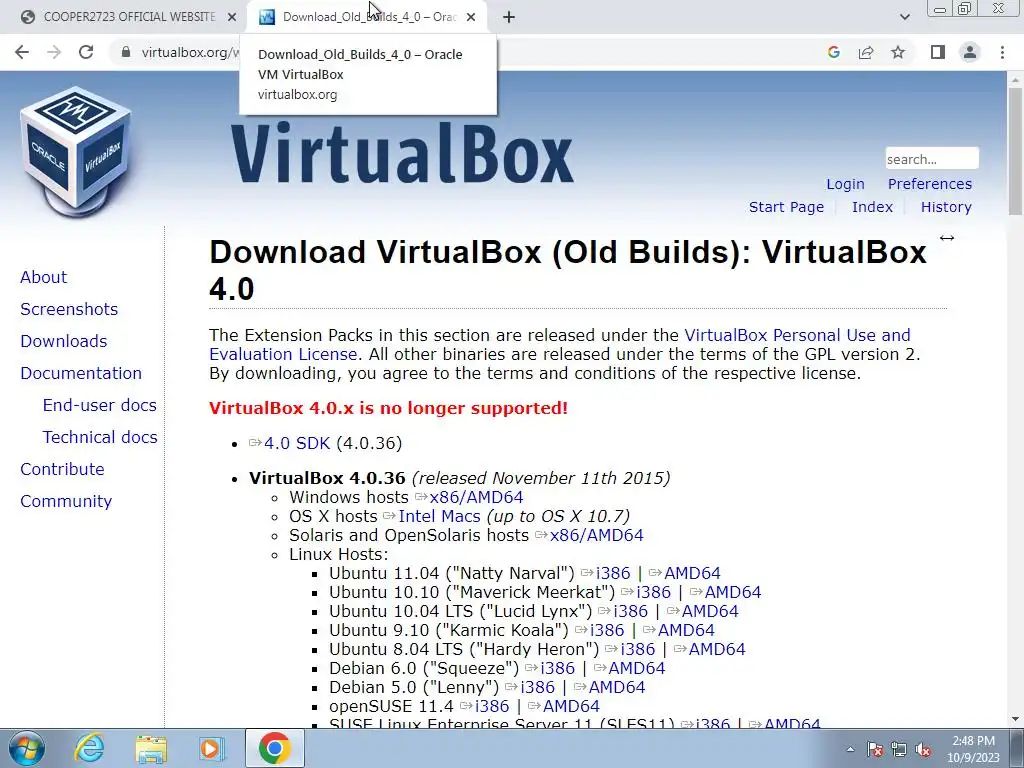Open Technical docs link
Screen dimensions: 1024x768
click(x=100, y=437)
